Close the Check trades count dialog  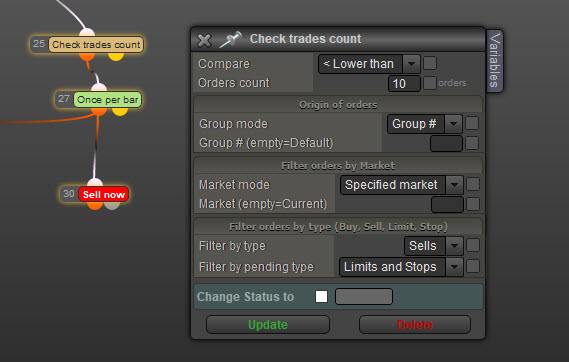204,40
